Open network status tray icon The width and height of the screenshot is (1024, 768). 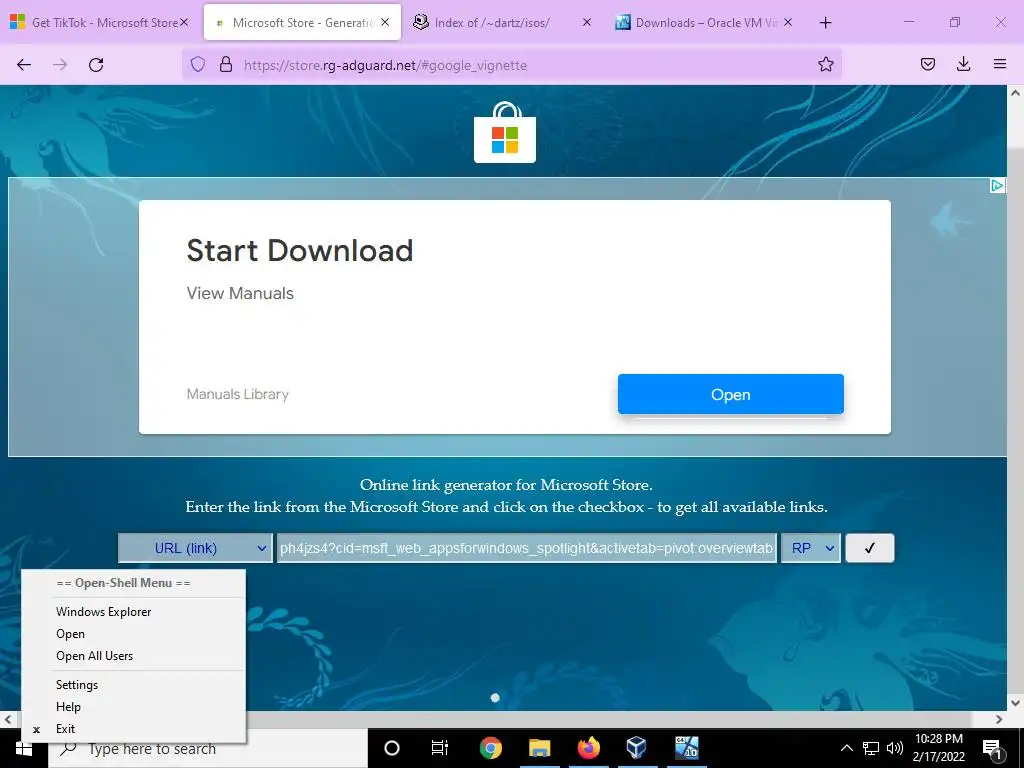tap(871, 748)
